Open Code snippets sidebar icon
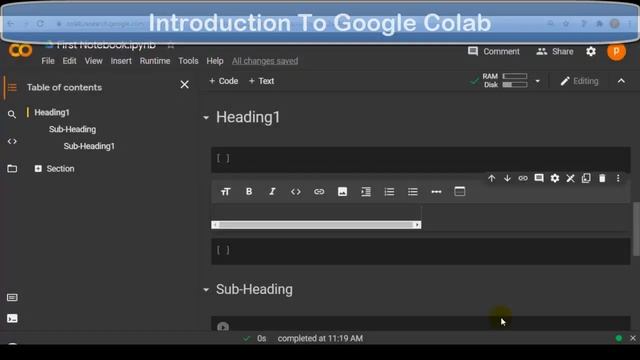The width and height of the screenshot is (640, 360). click(x=12, y=141)
